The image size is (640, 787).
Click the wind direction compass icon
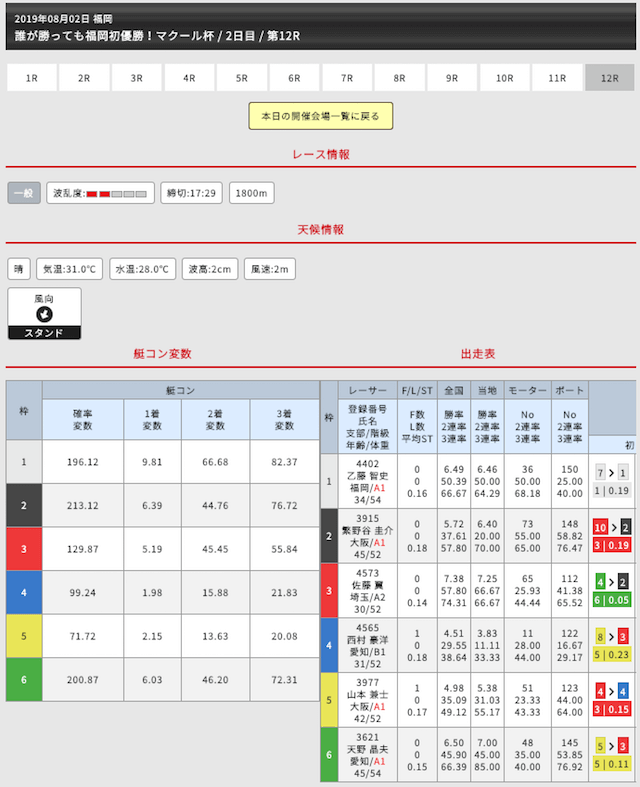(x=44, y=314)
